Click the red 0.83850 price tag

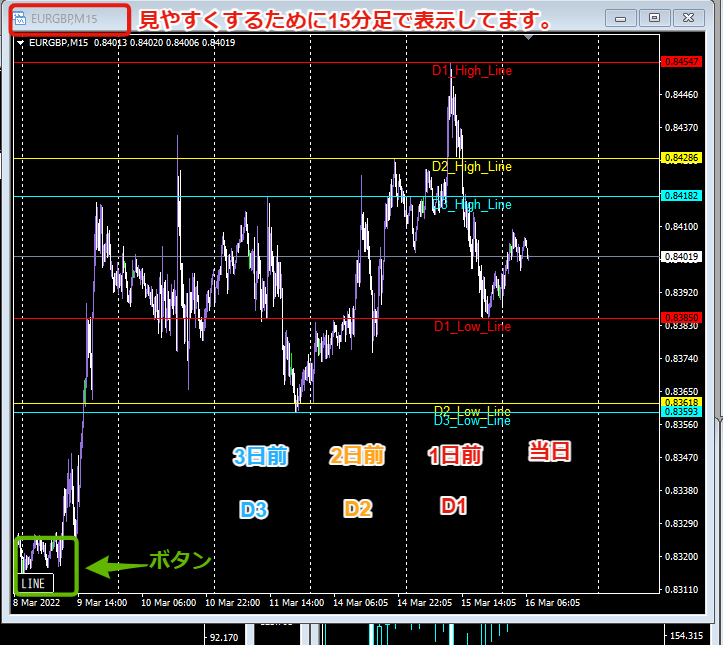[682, 317]
